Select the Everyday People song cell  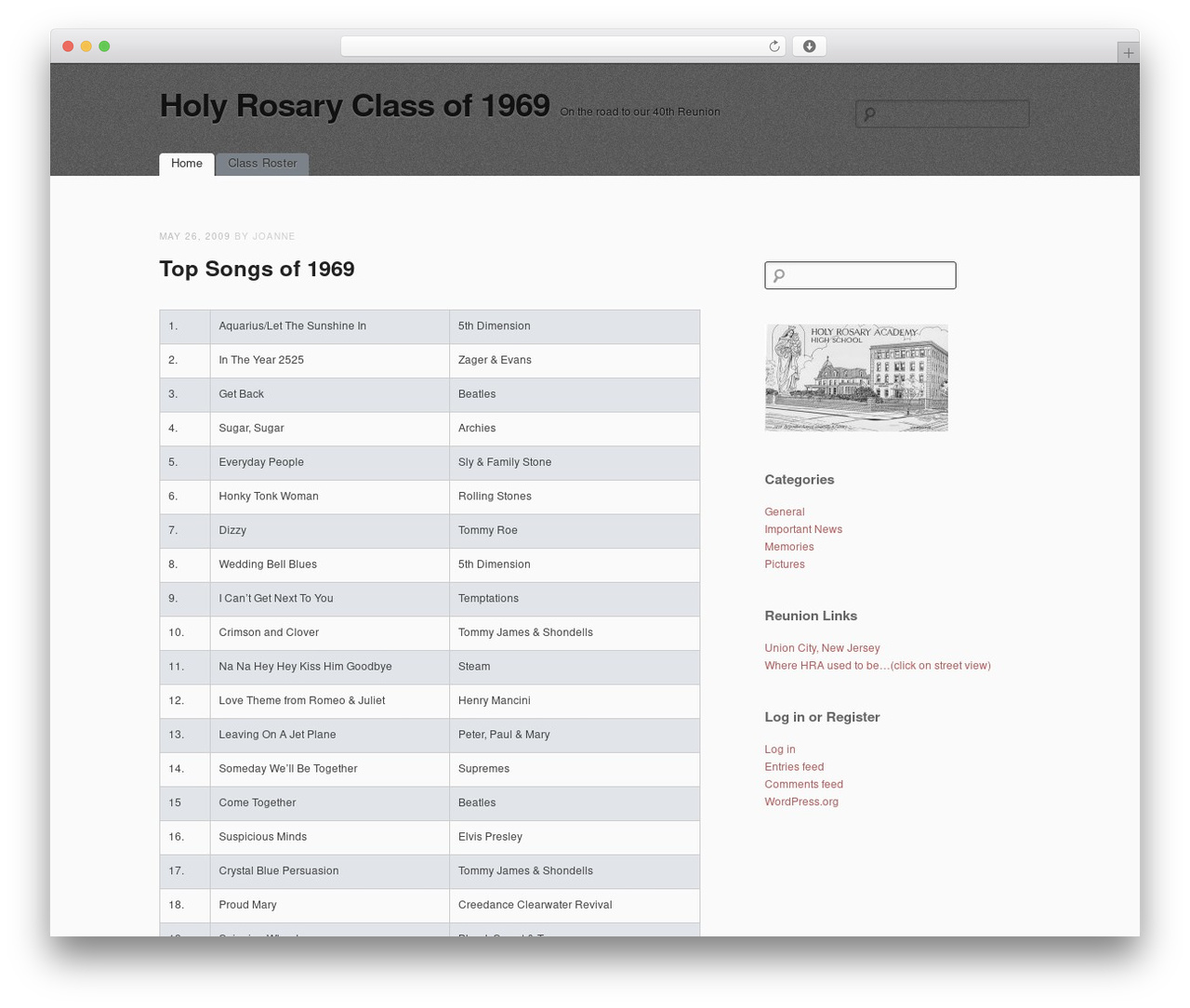coord(330,462)
